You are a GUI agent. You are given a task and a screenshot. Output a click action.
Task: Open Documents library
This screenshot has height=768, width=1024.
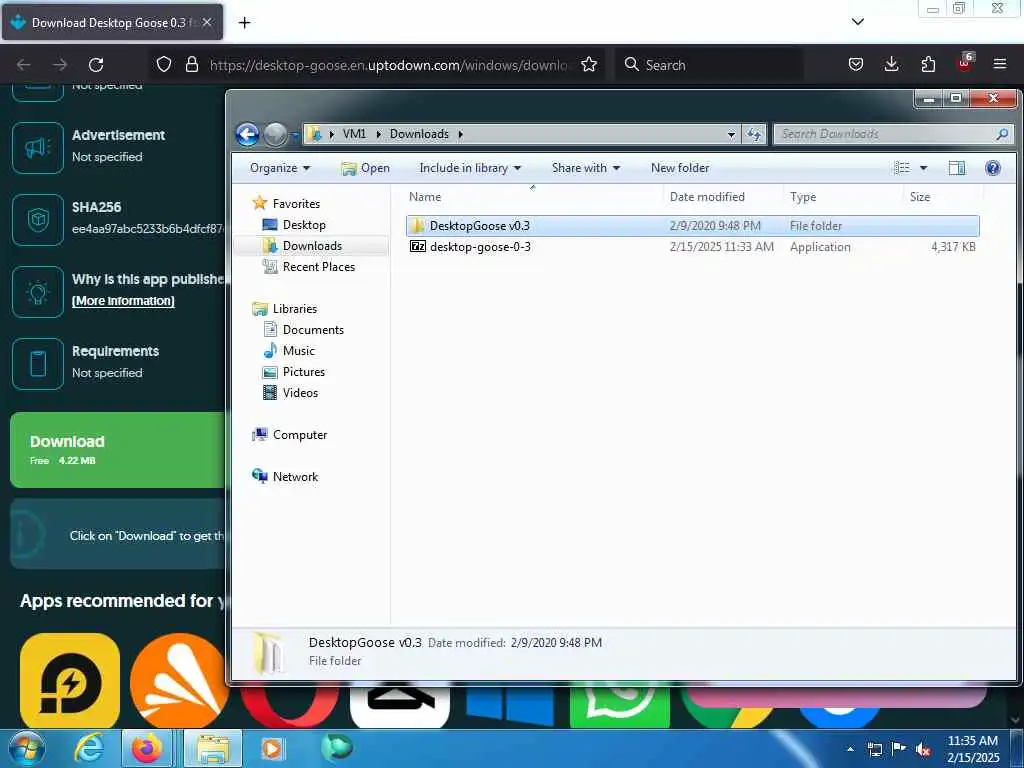[313, 330]
